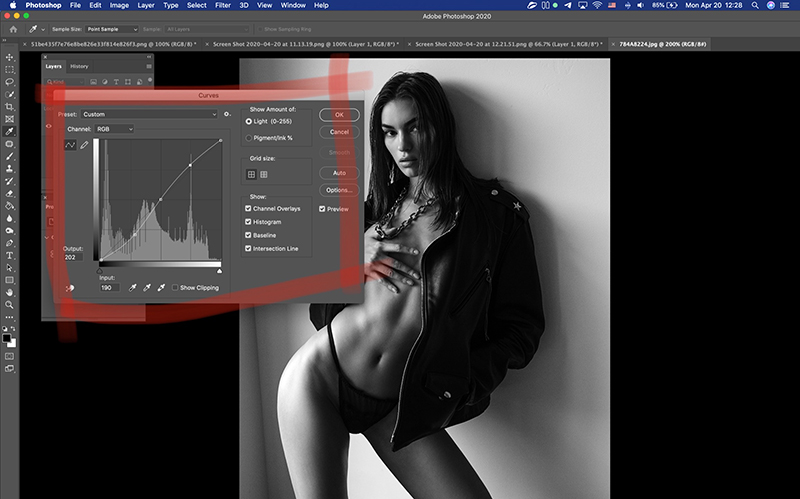This screenshot has width=800, height=499.
Task: Select the Path Selection tool
Action: click(9, 267)
